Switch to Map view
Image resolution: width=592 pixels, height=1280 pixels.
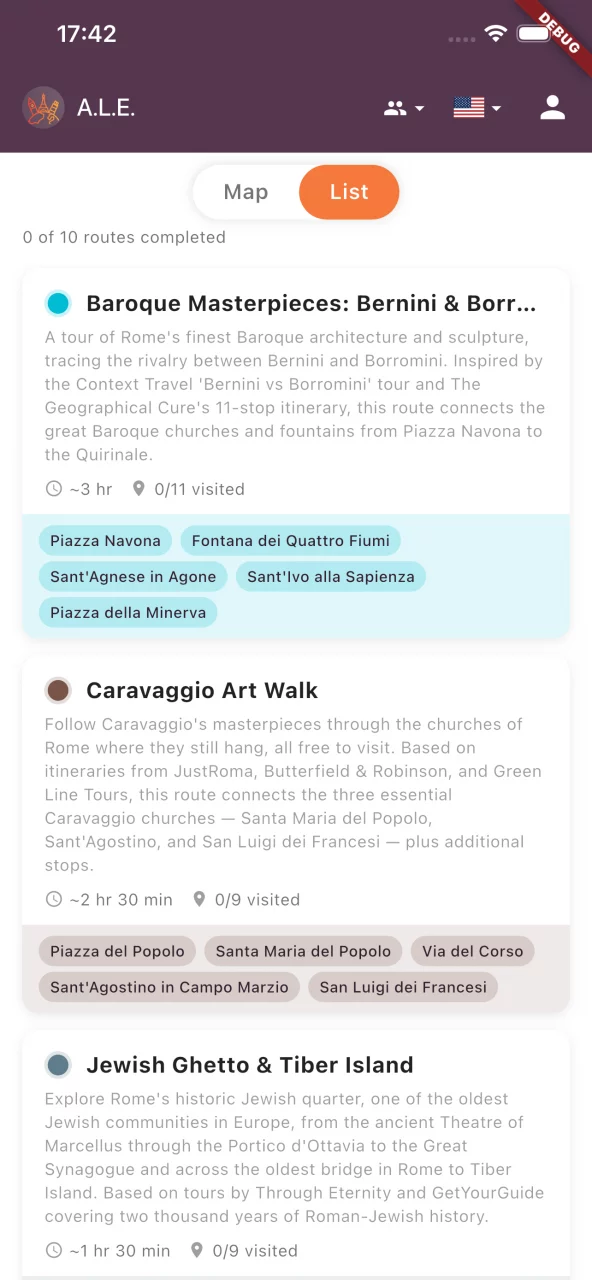click(x=246, y=192)
